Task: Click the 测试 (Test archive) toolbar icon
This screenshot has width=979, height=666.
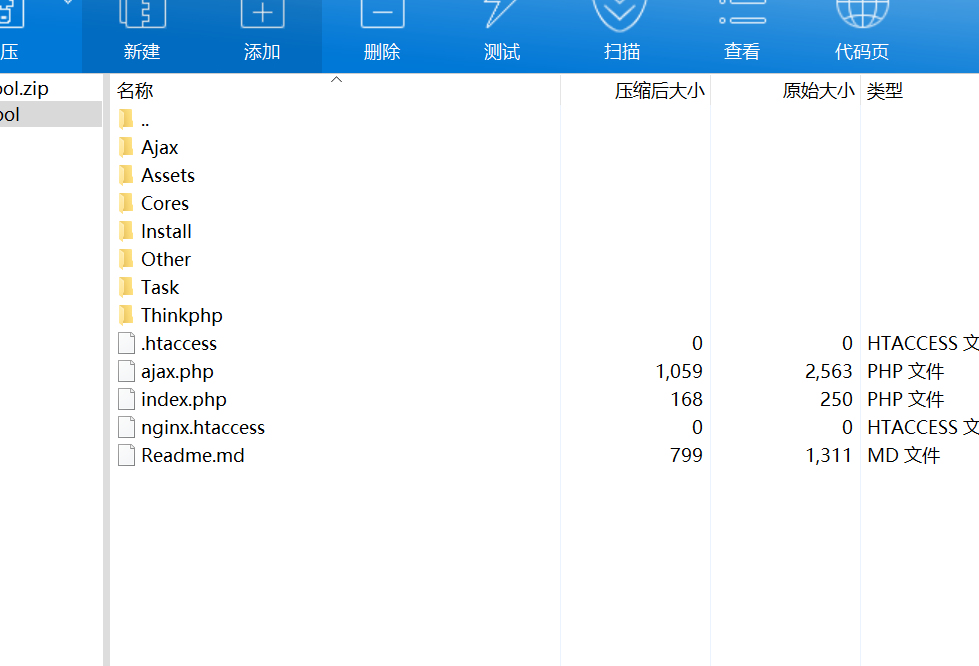Action: [x=501, y=28]
